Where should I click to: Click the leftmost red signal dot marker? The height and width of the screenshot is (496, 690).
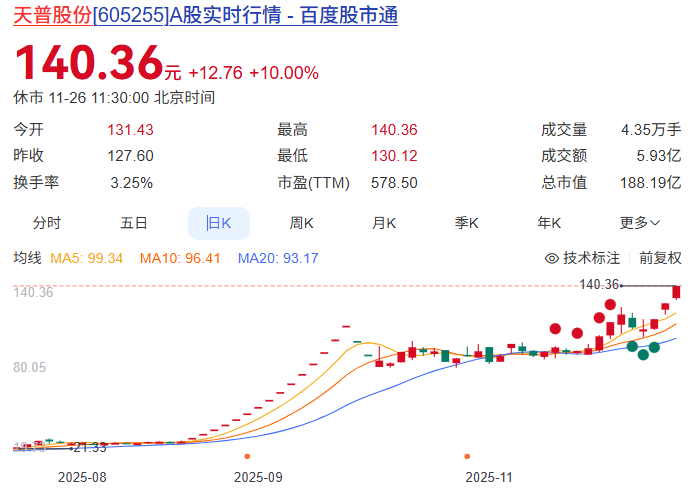[555, 327]
